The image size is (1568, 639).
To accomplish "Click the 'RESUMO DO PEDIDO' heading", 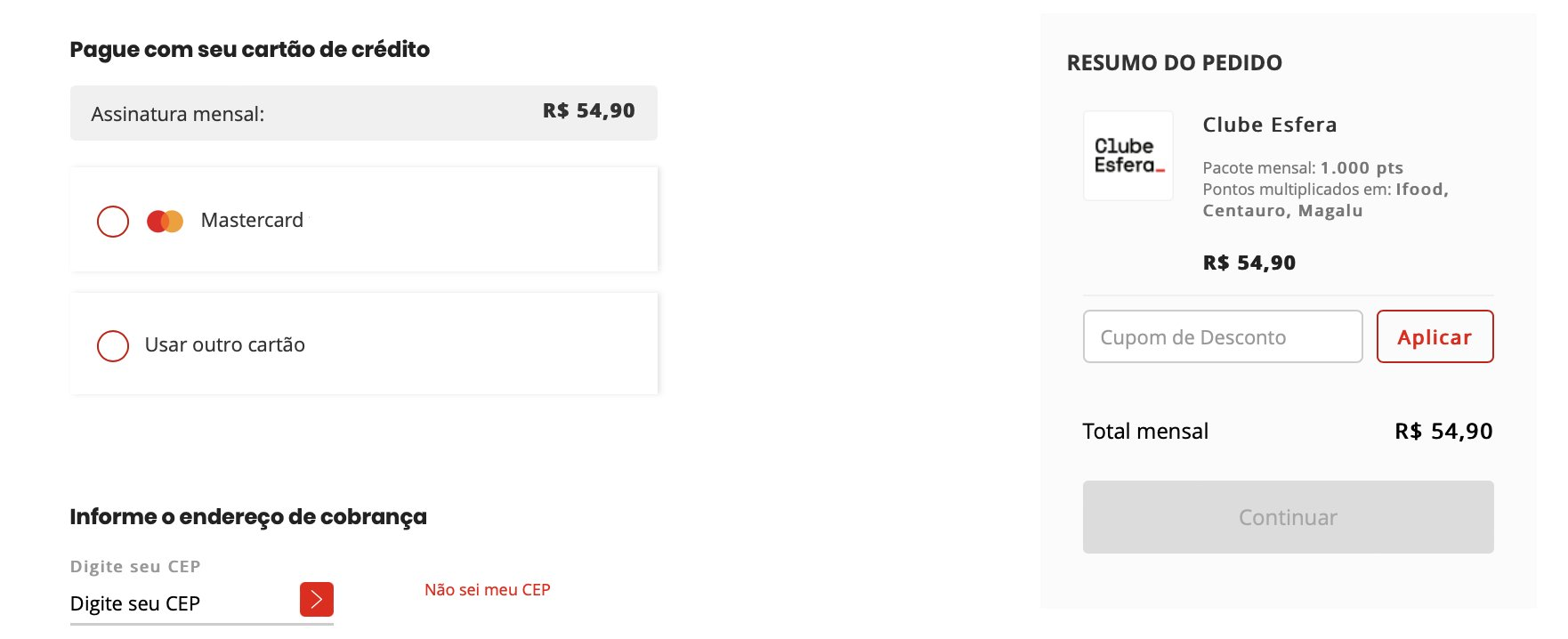I will click(x=1175, y=63).
